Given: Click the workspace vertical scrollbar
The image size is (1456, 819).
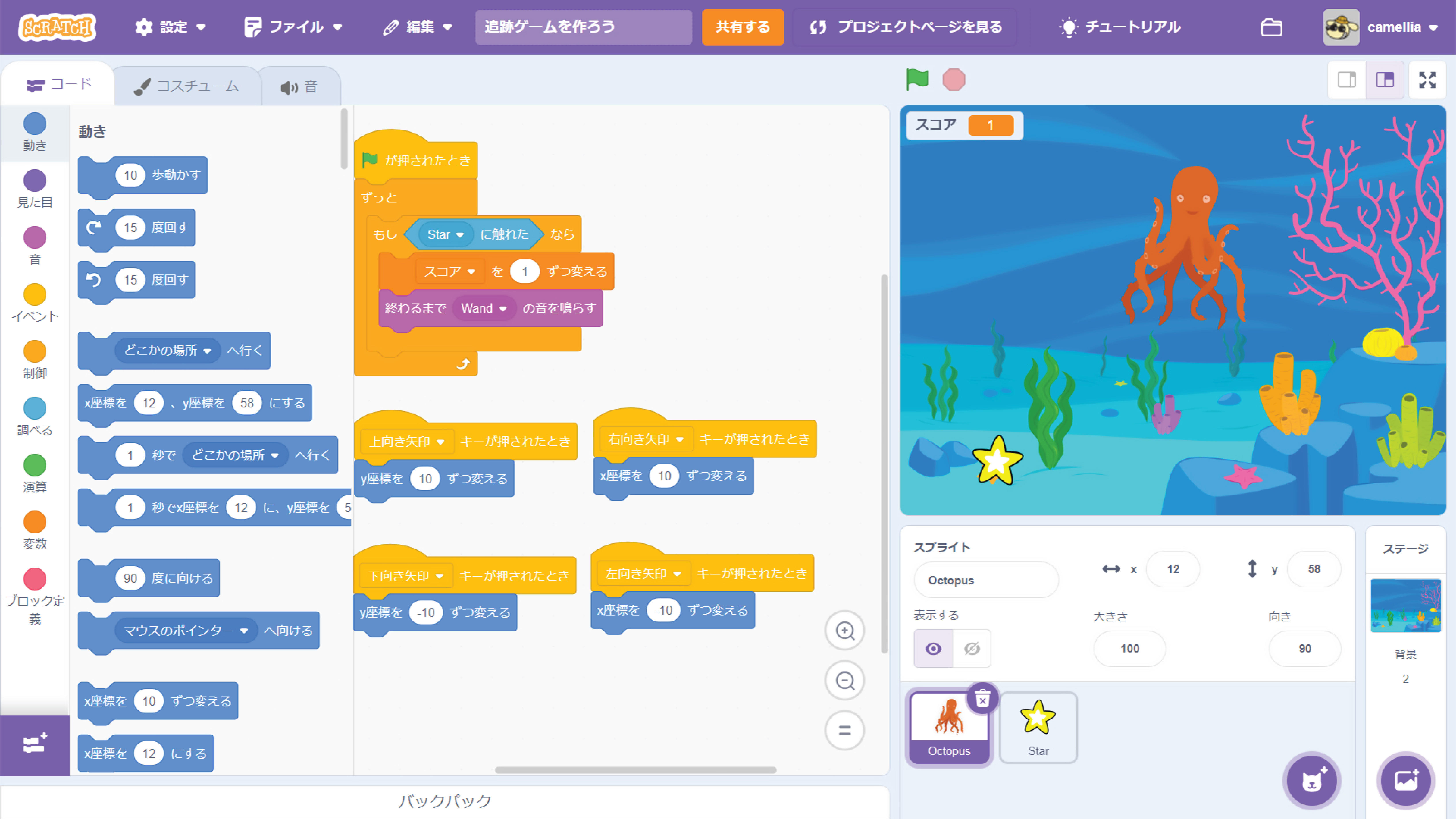Looking at the screenshot, I should tap(885, 464).
